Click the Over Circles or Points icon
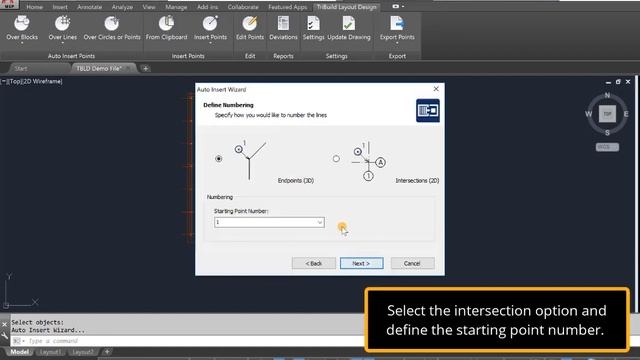Screen dimensions: 640x360 tap(111, 24)
